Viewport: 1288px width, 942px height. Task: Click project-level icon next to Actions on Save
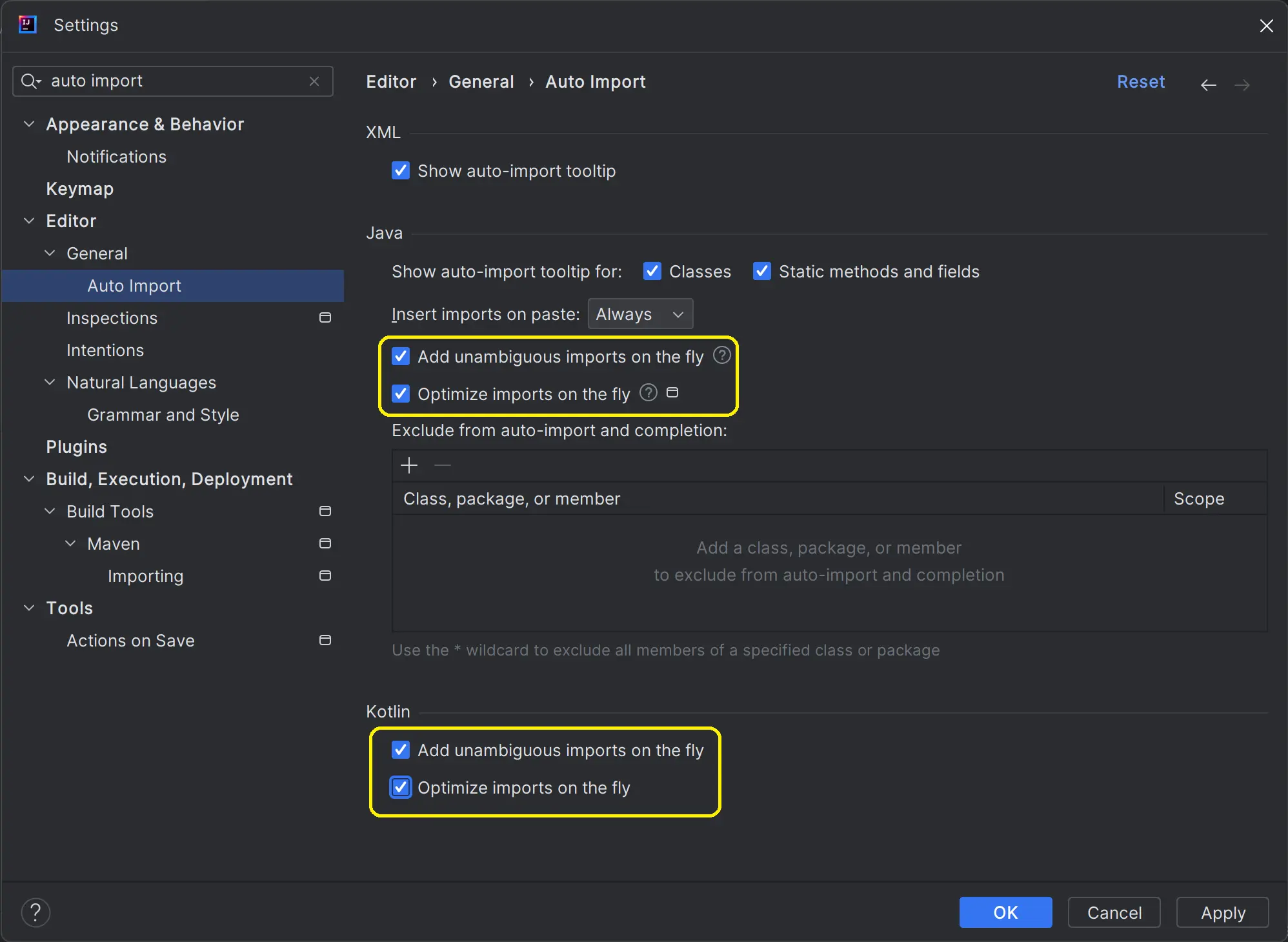(325, 640)
